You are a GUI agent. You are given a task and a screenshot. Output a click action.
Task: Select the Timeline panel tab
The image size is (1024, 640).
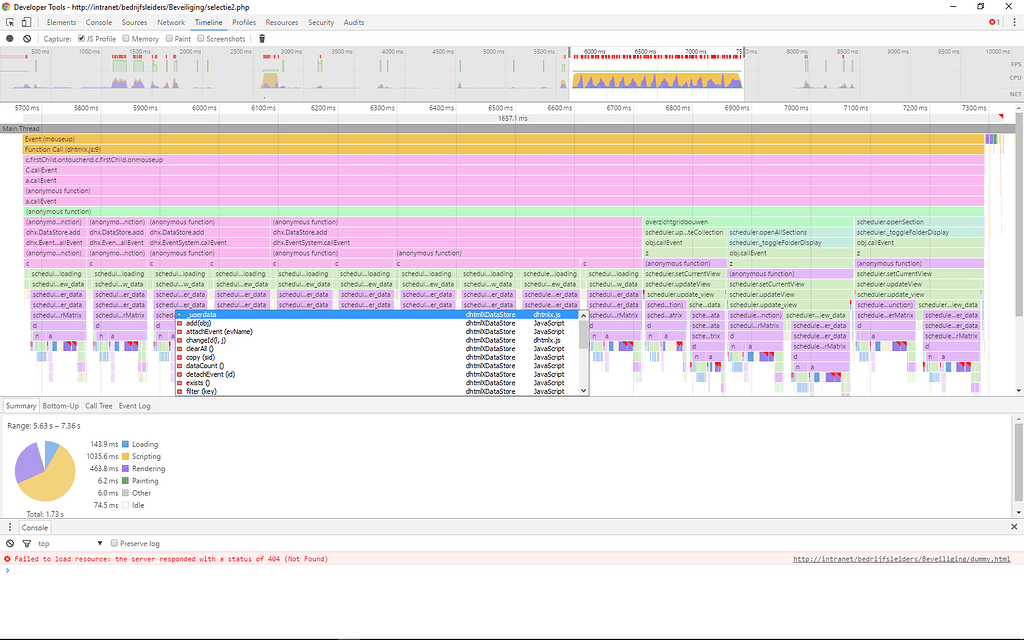coord(208,22)
